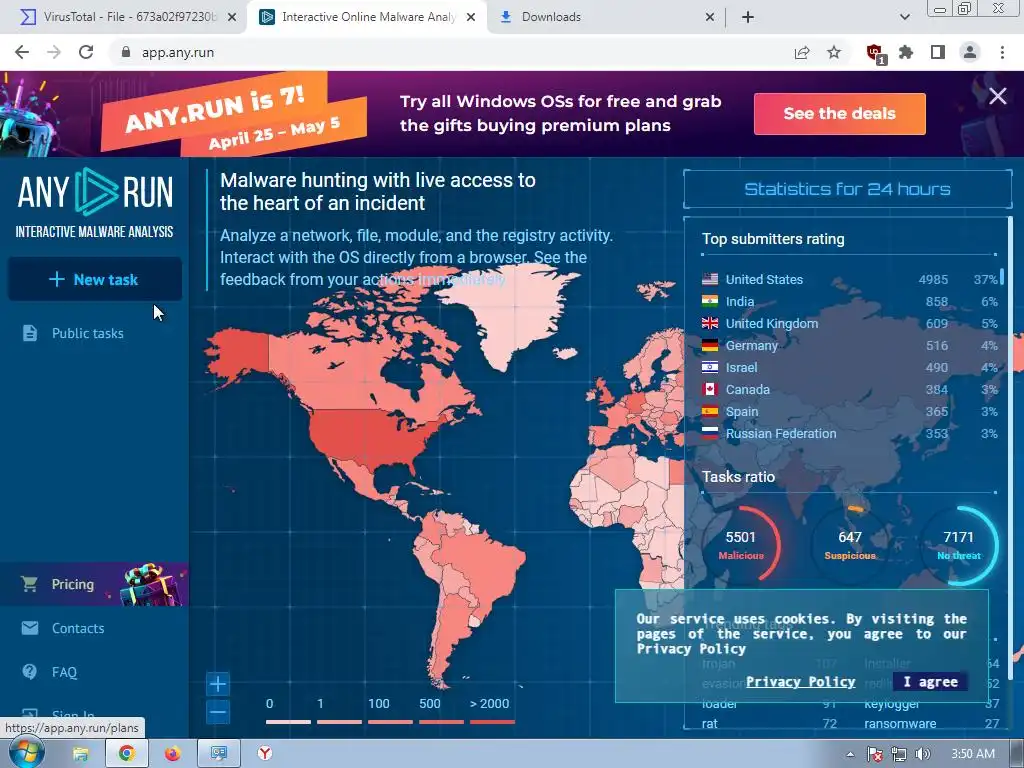Image resolution: width=1024 pixels, height=768 pixels.
Task: Click the '0' legend color bar
Action: tap(288, 722)
